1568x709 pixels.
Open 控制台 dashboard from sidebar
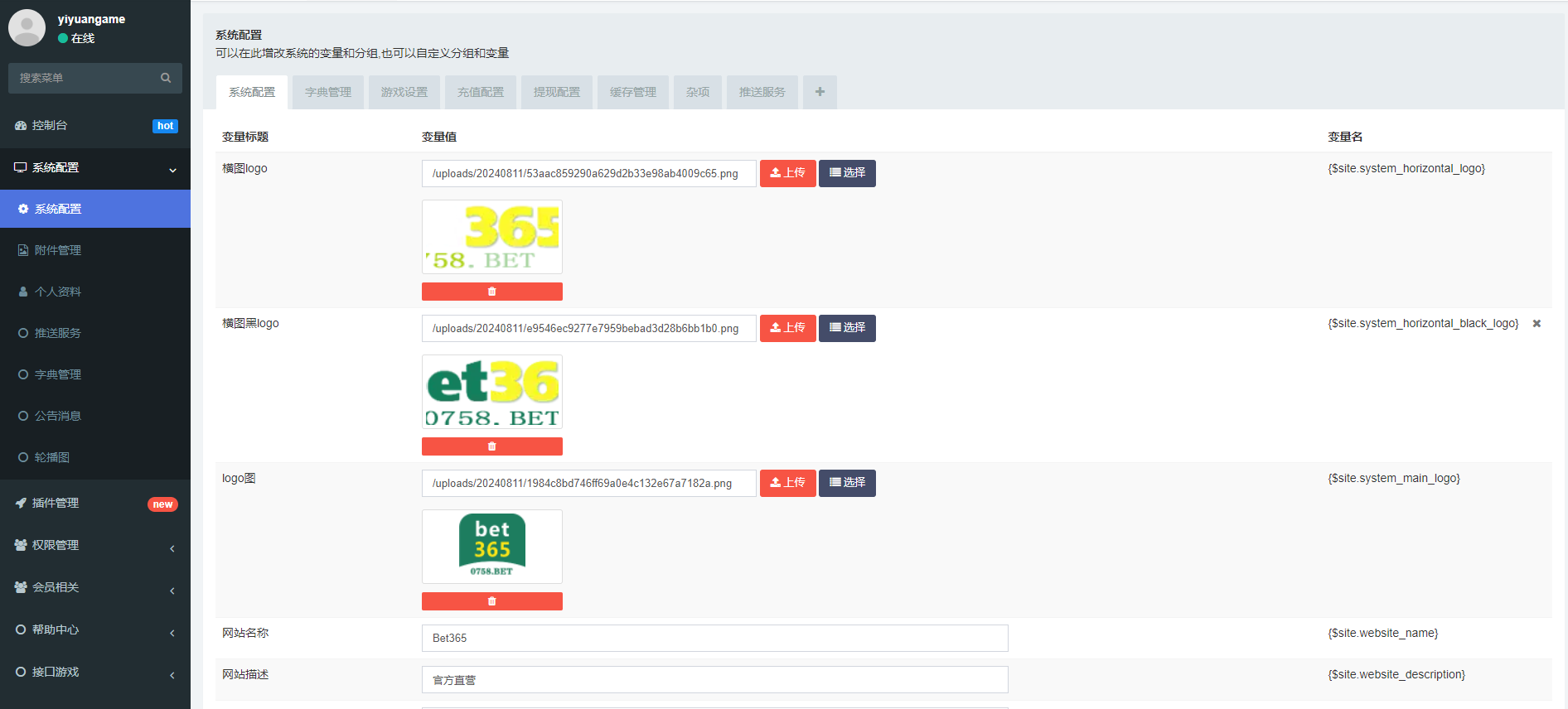50,126
